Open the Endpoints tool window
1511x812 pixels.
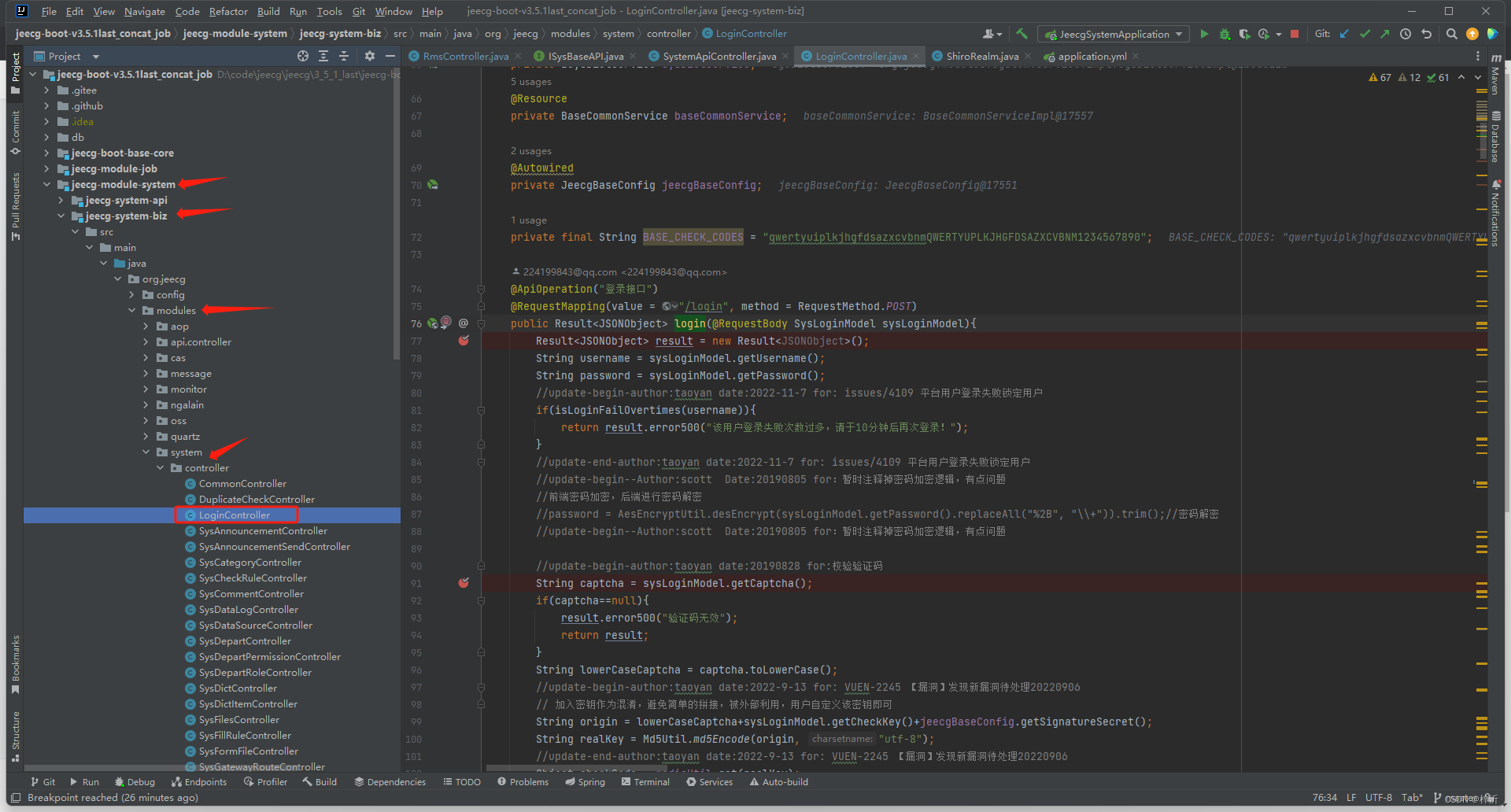pos(199,782)
